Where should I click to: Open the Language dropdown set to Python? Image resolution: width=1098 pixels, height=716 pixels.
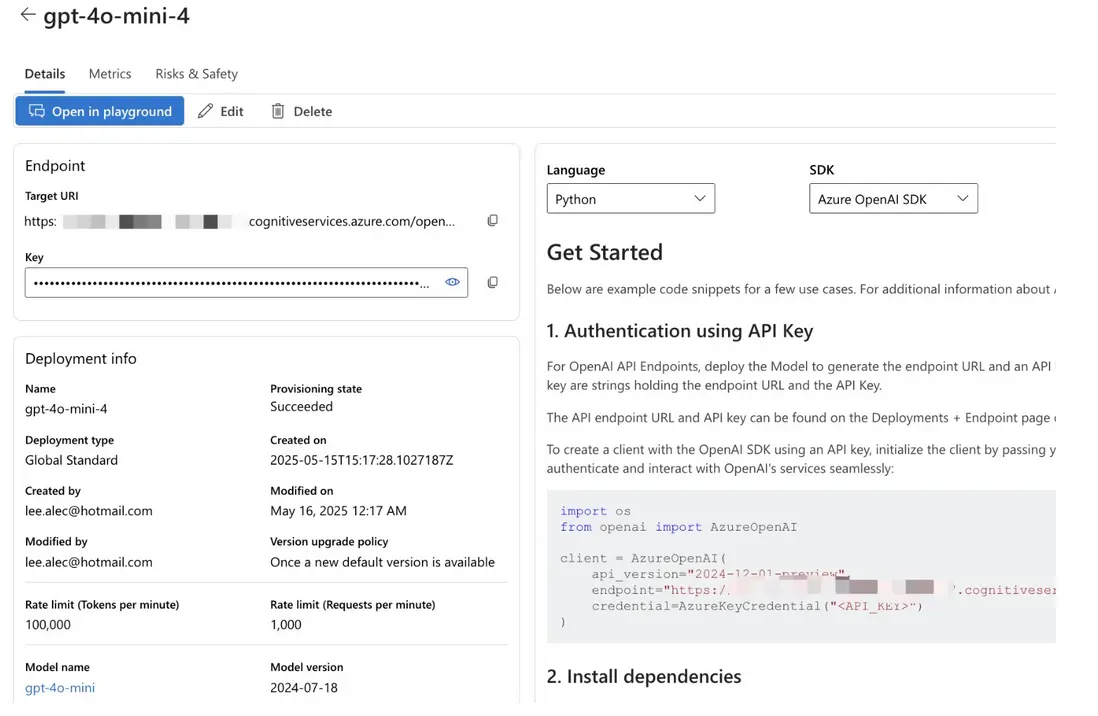pyautogui.click(x=630, y=199)
